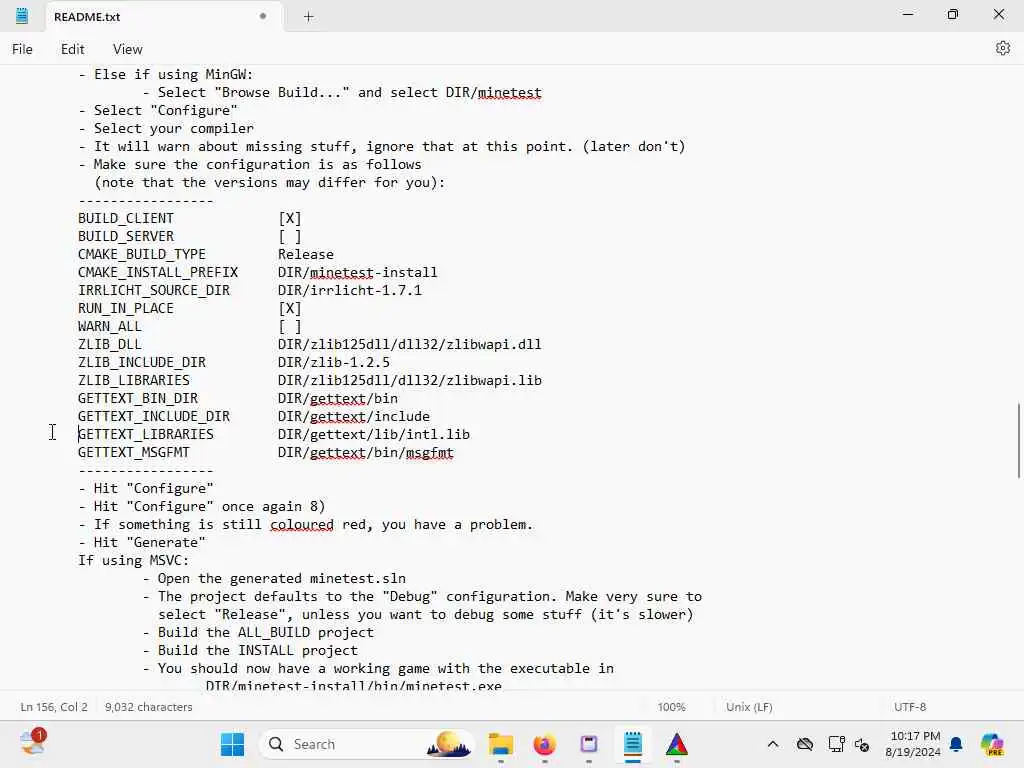Click on IRRLICHT_SOURCE_DIR text
1024x768 pixels.
click(x=154, y=290)
